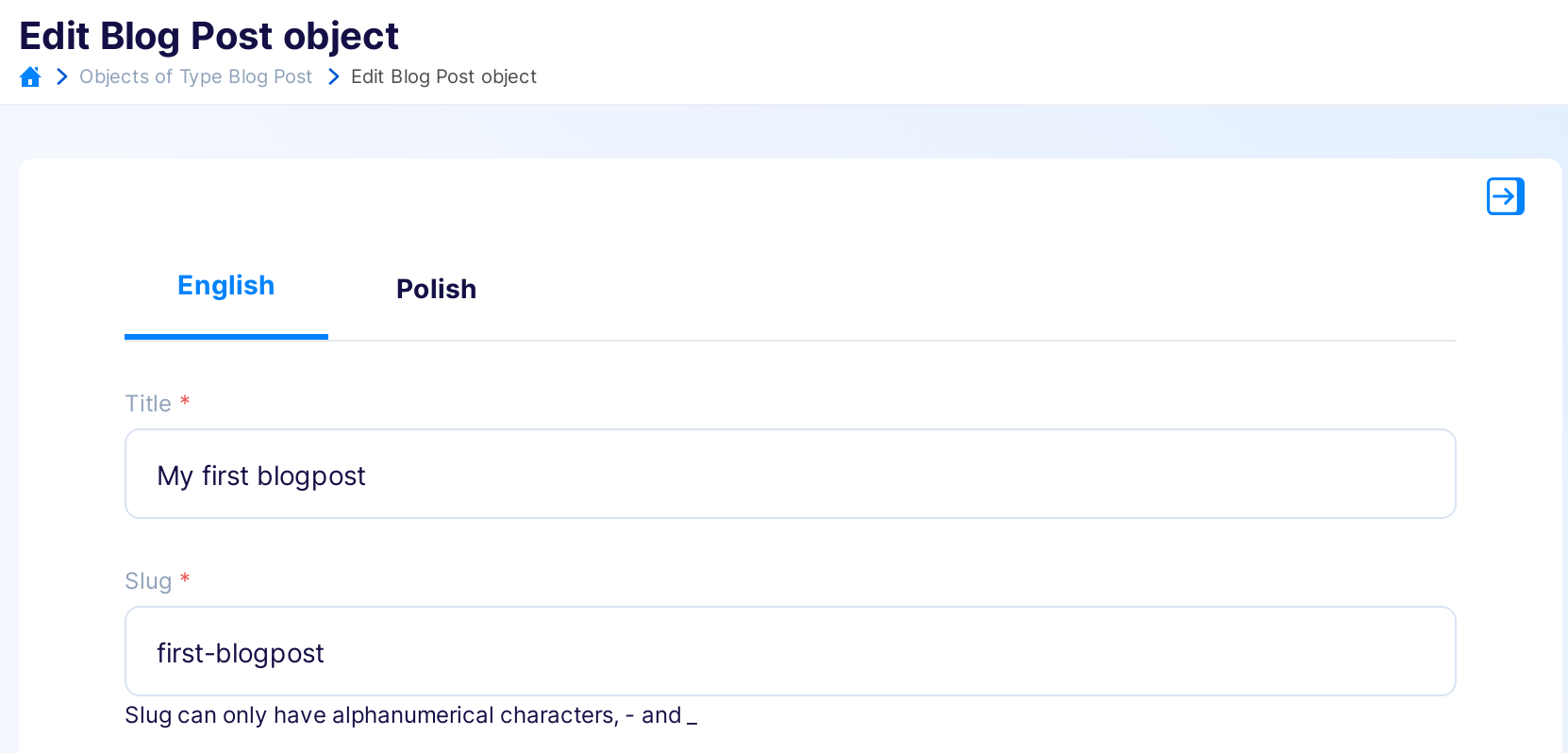The image size is (1568, 753).
Task: Focus the Title input field
Action: coord(791,474)
